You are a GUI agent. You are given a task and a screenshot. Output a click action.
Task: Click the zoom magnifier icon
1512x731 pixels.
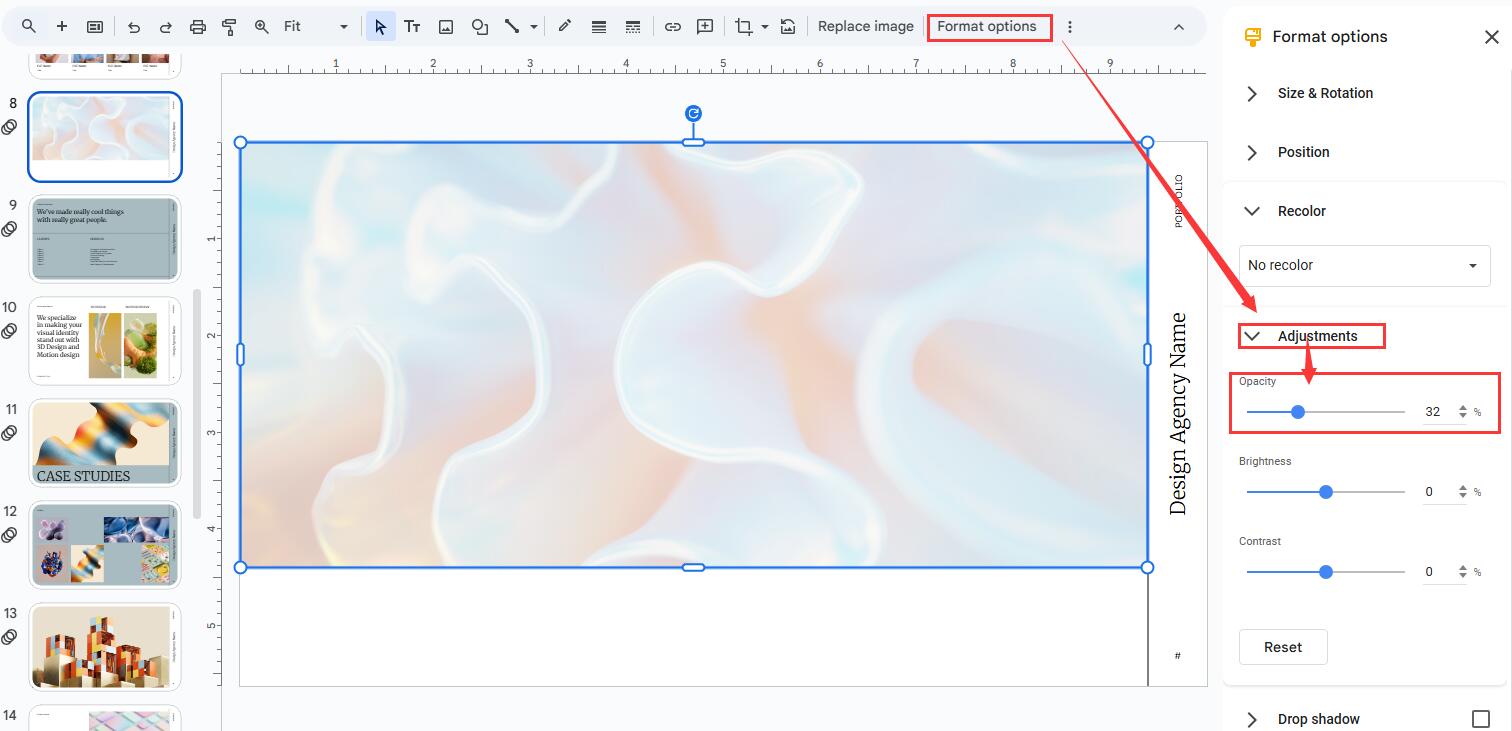point(262,27)
